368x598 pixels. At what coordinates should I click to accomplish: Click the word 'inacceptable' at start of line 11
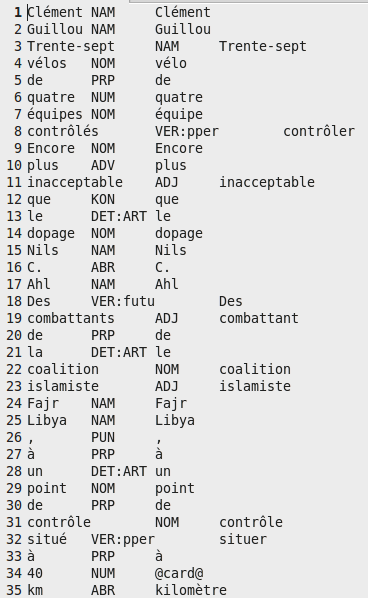pyautogui.click(x=75, y=183)
